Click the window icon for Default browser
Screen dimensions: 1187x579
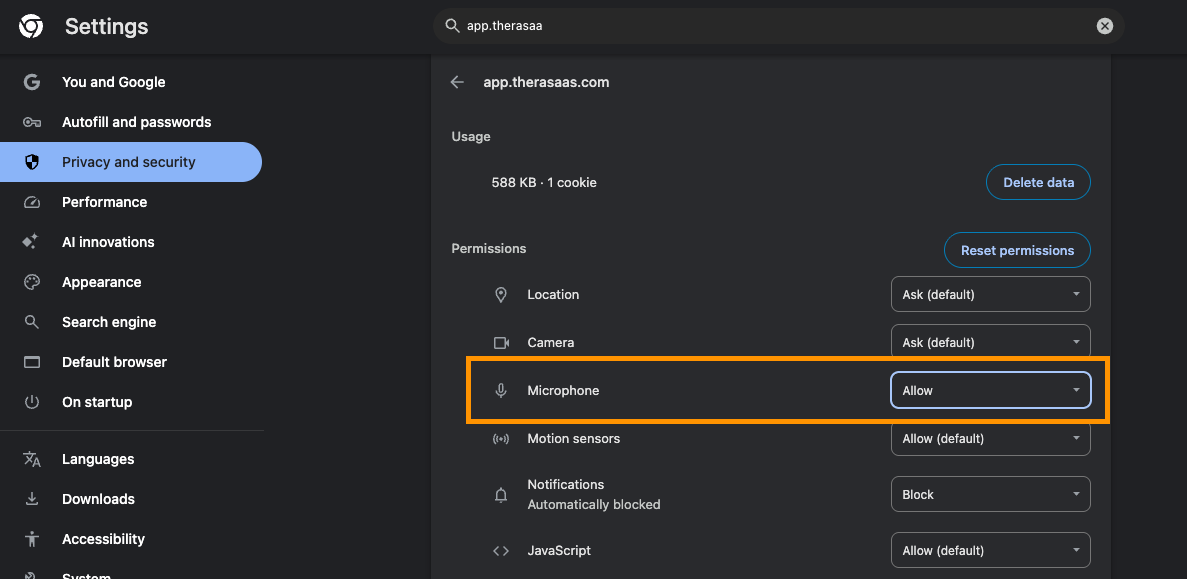(31, 362)
